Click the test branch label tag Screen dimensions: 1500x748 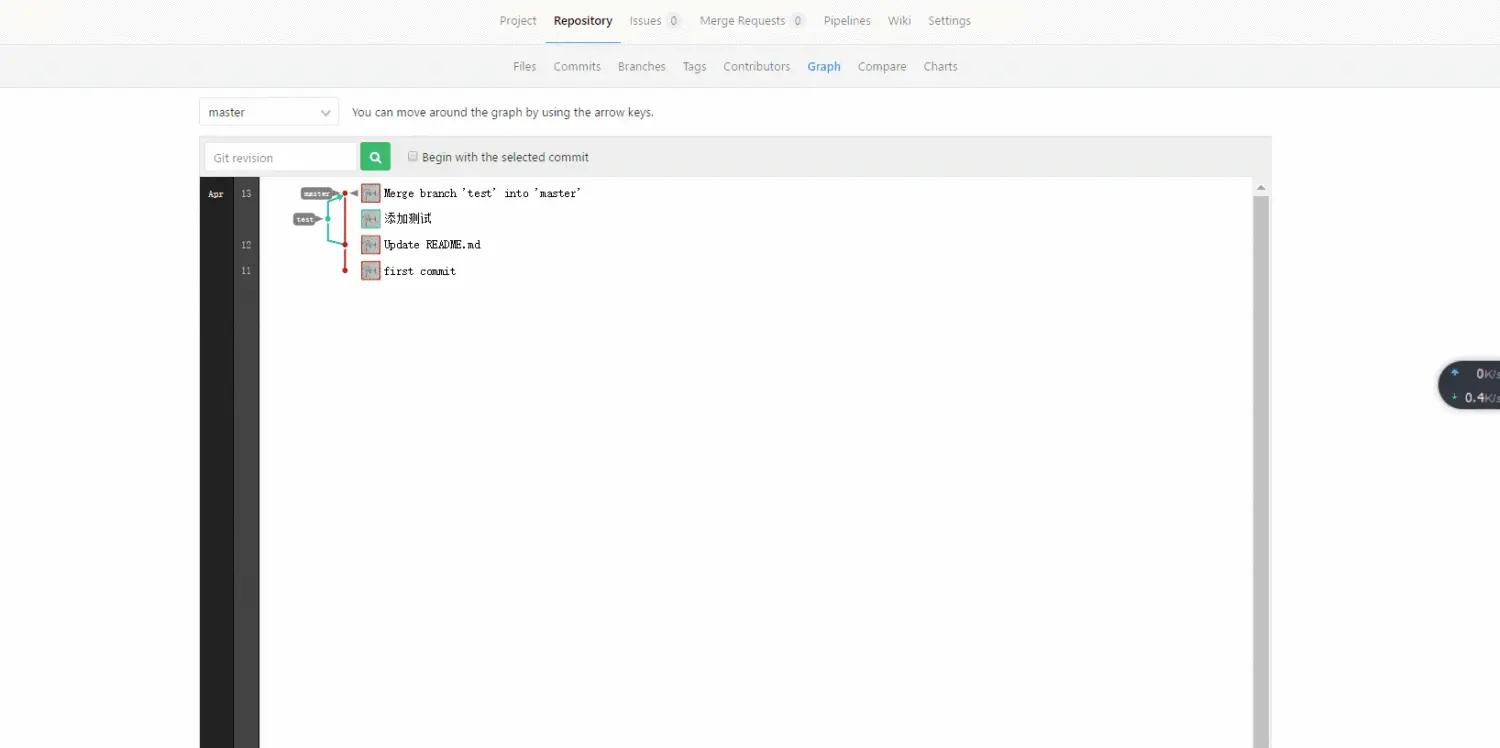pos(305,219)
